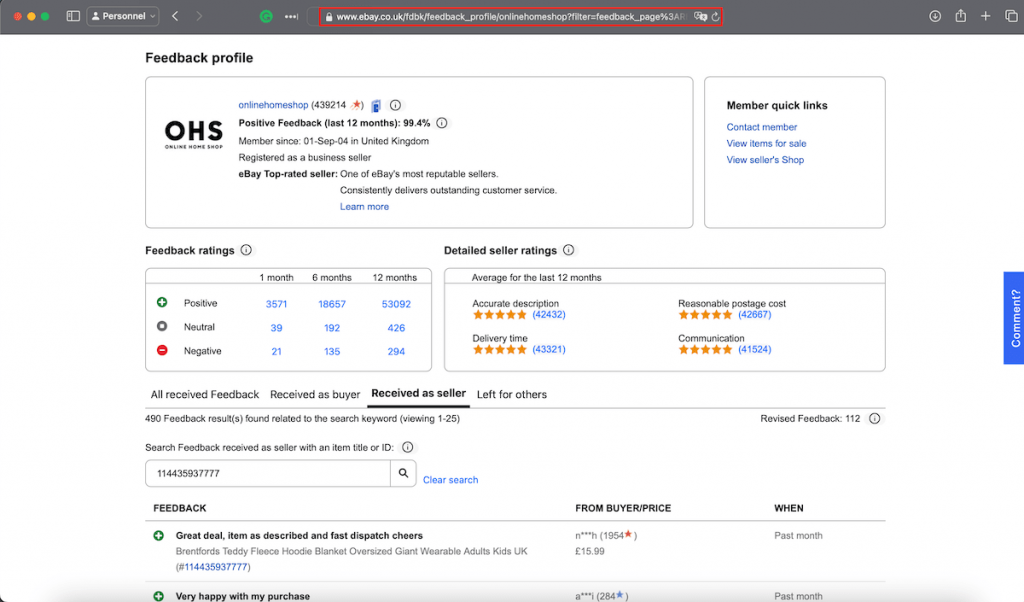Click Reasonable postage cost count 42667
1024x602 pixels.
(x=754, y=315)
